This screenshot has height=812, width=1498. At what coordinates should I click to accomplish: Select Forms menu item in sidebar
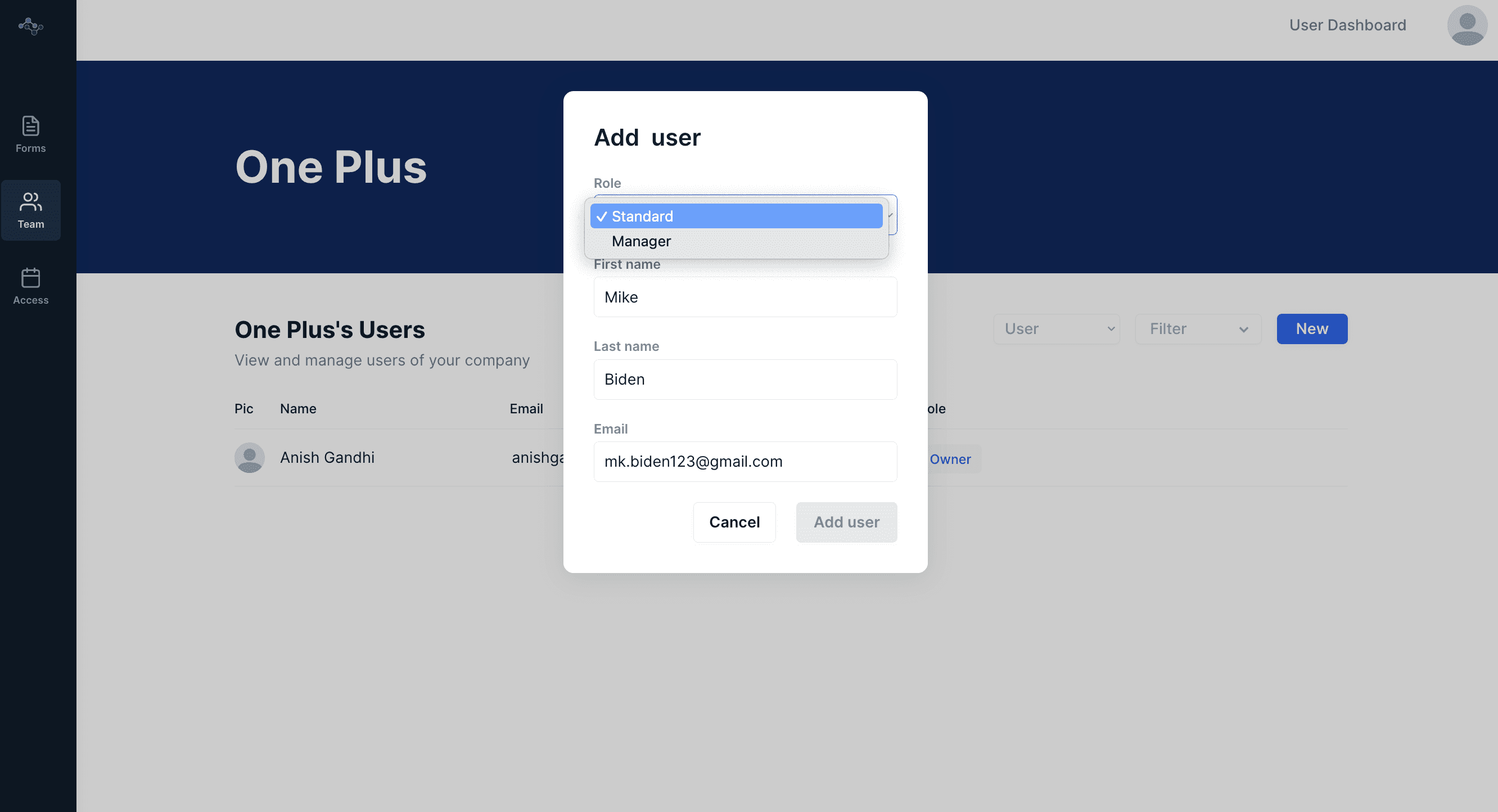pos(30,133)
